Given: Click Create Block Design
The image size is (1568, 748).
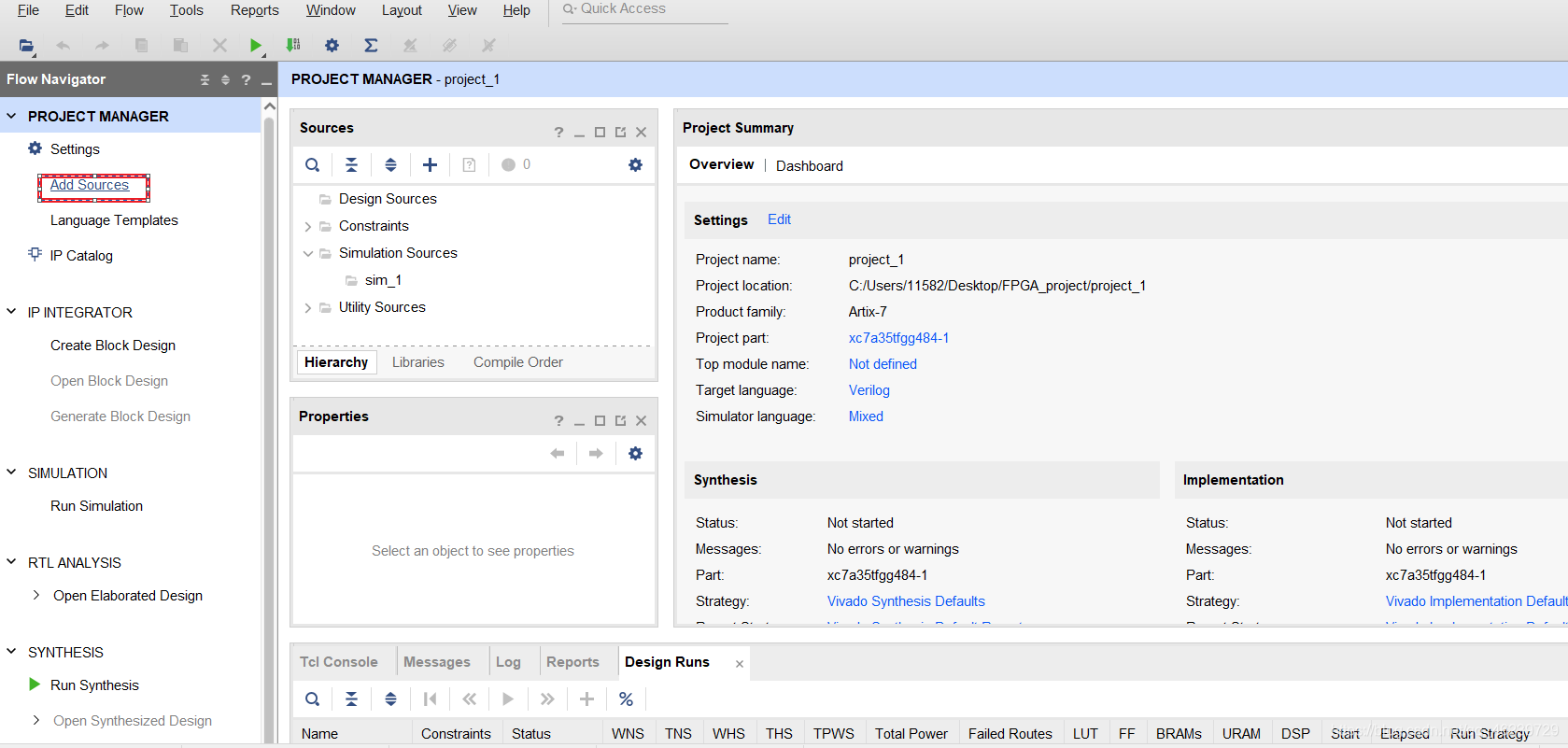Looking at the screenshot, I should click(113, 346).
